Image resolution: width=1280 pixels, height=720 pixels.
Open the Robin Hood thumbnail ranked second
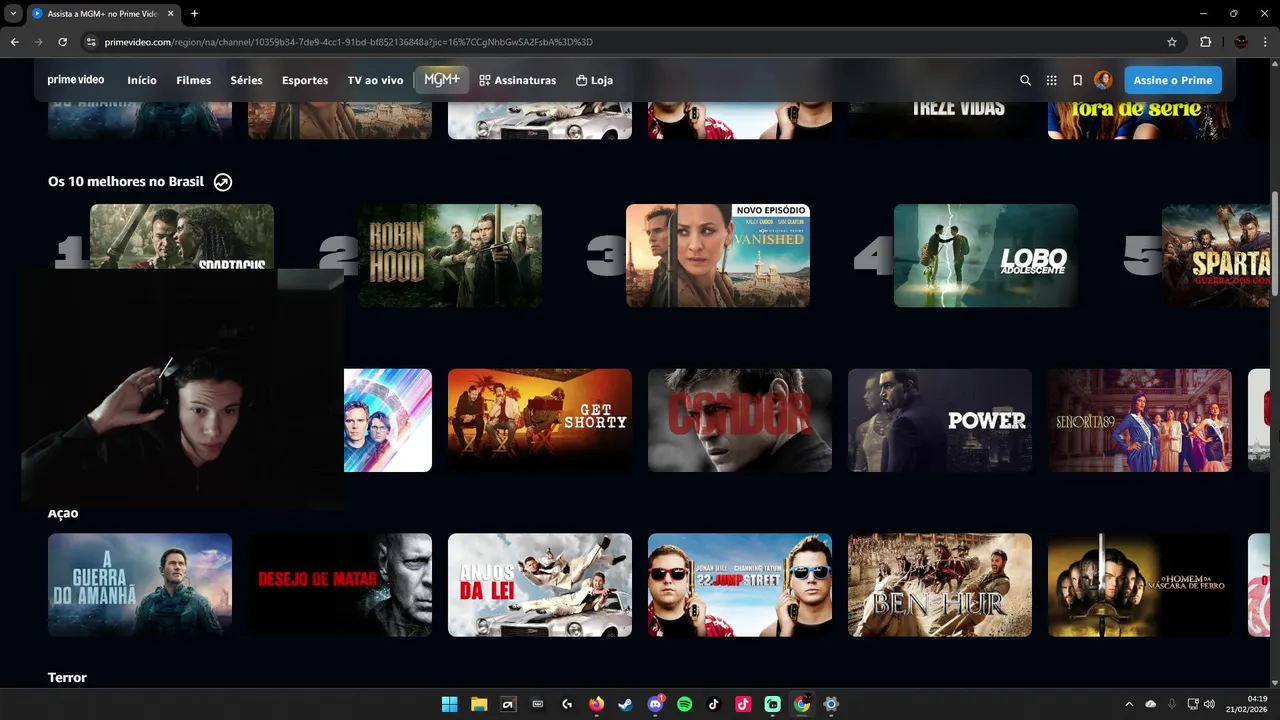450,256
